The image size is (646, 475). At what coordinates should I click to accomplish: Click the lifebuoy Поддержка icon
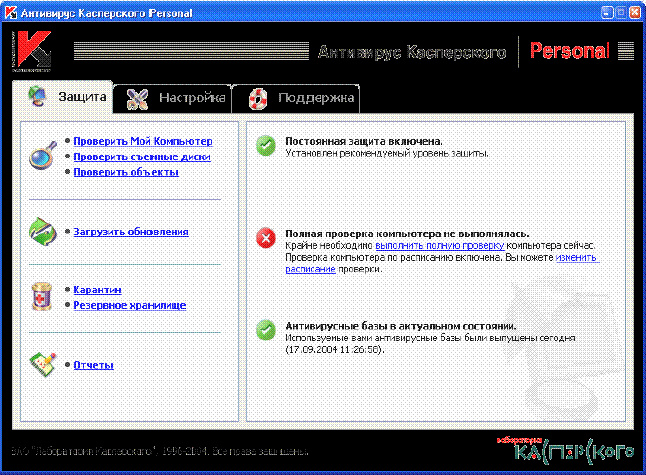pos(258,99)
